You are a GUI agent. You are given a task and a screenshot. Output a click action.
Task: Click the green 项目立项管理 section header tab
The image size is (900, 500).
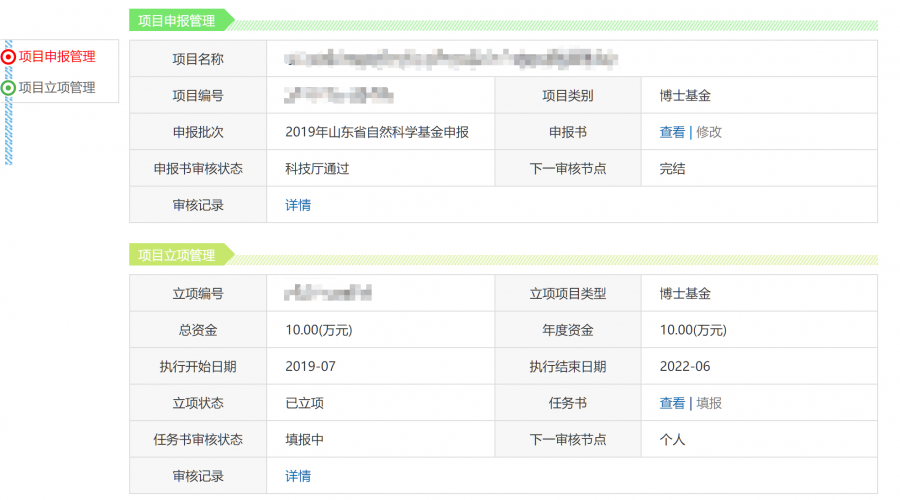[177, 255]
